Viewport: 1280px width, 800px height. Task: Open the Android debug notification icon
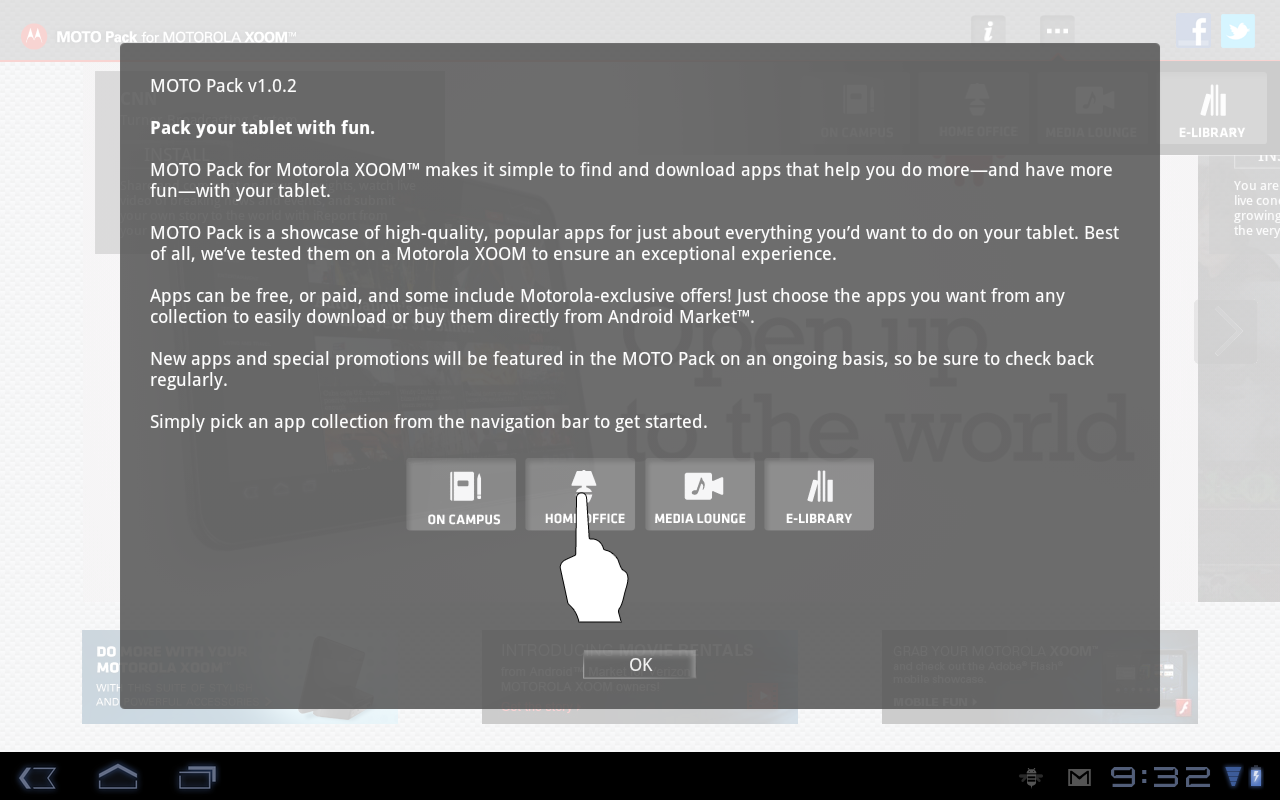(1030, 777)
